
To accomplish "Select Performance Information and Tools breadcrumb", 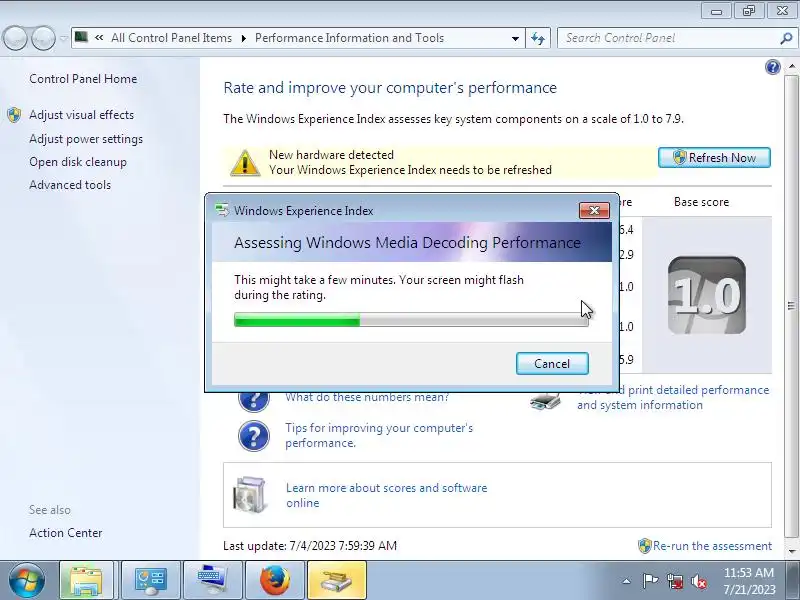I will (349, 38).
